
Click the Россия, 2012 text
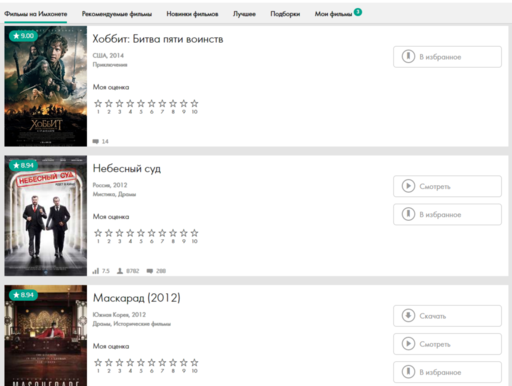click(110, 185)
